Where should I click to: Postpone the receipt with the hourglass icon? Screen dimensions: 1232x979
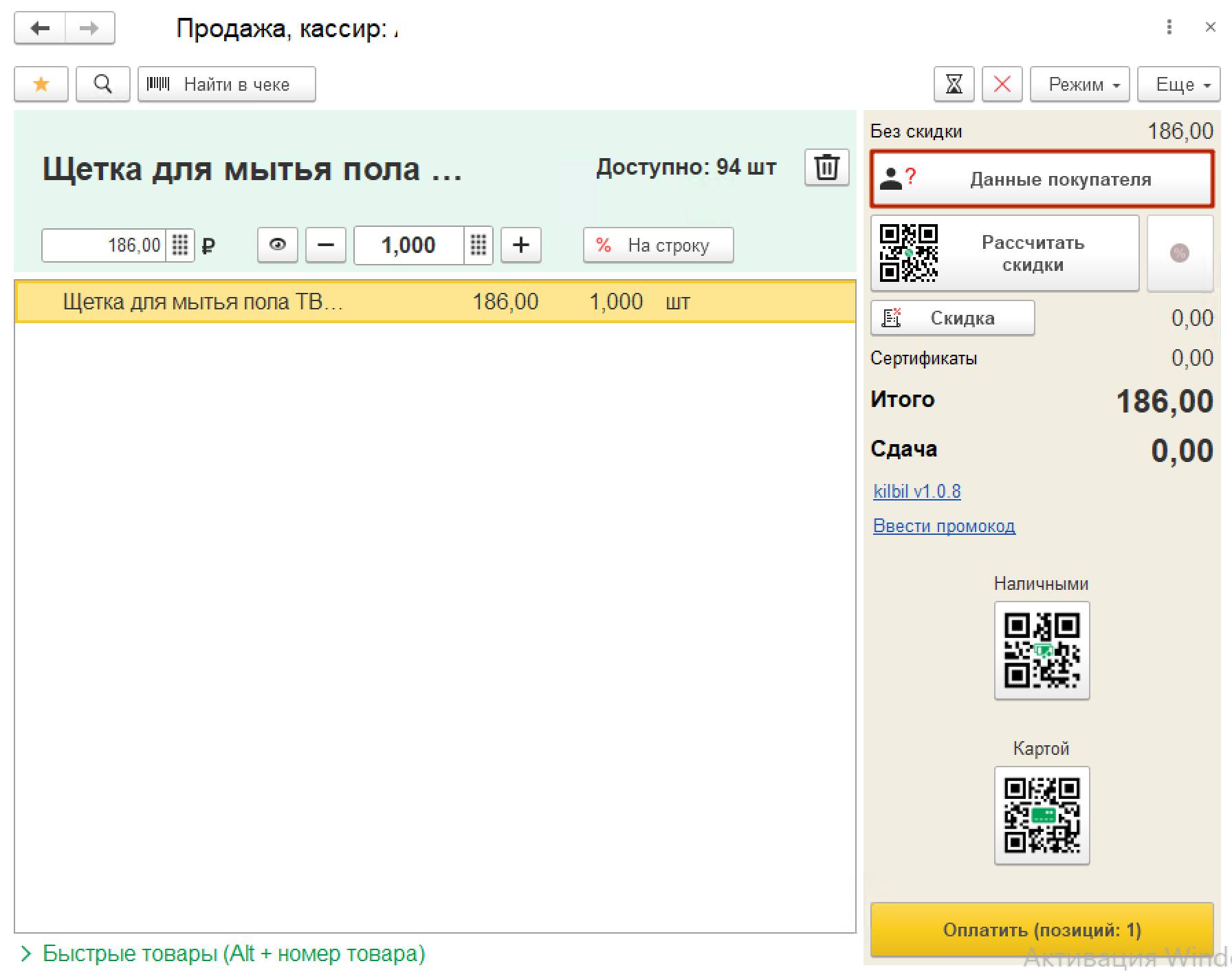pyautogui.click(x=954, y=84)
